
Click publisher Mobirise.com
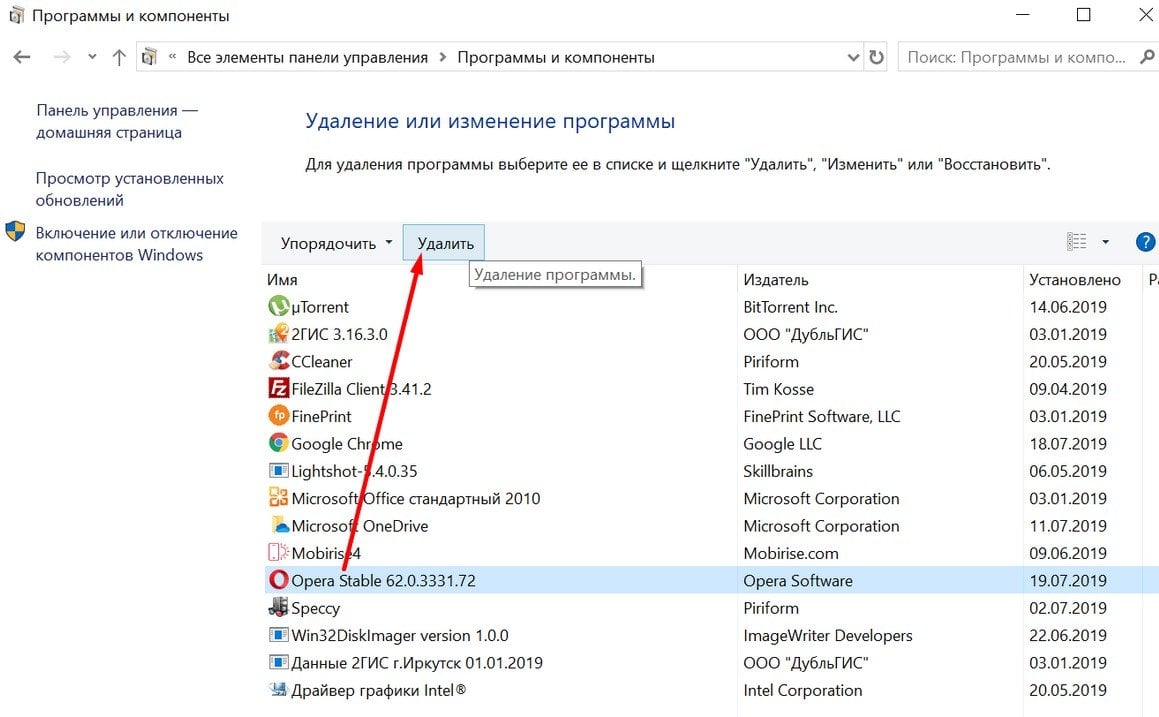click(x=791, y=552)
